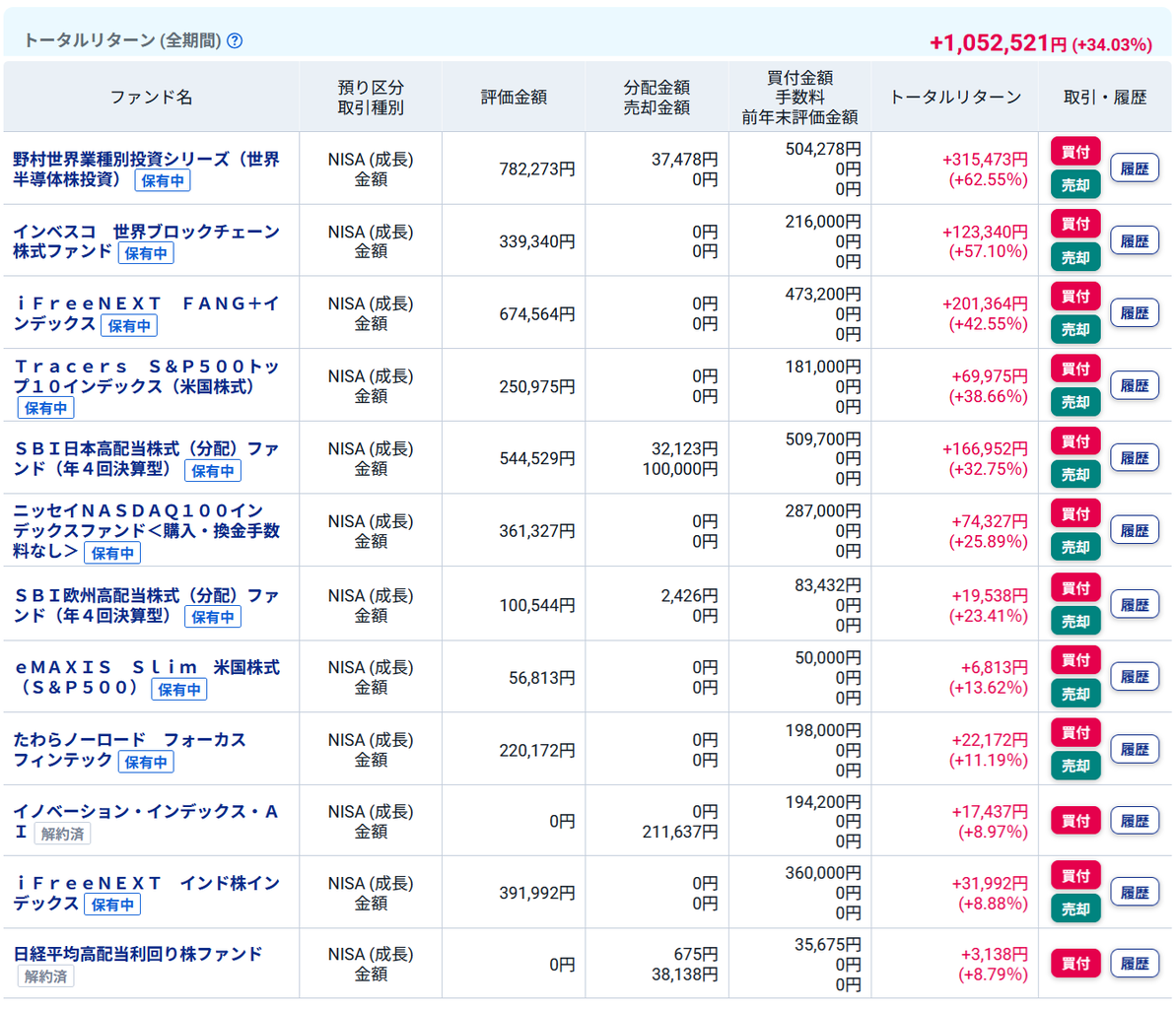This screenshot has height=1009, width=1176.
Task: Open 履歴 for 野村世界業種別投資シリーズ fund
Action: coord(1134,168)
